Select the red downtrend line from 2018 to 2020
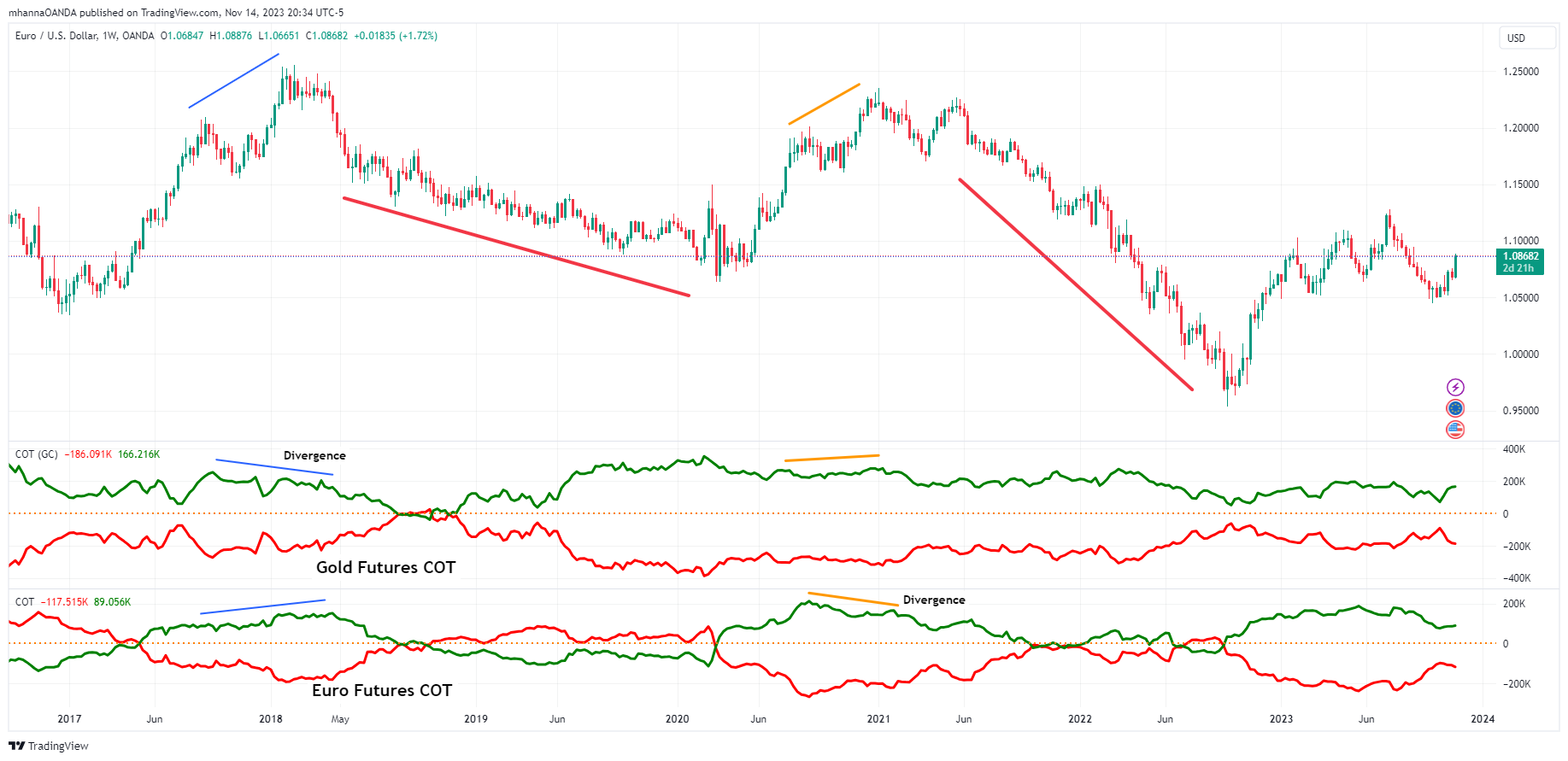 point(516,247)
